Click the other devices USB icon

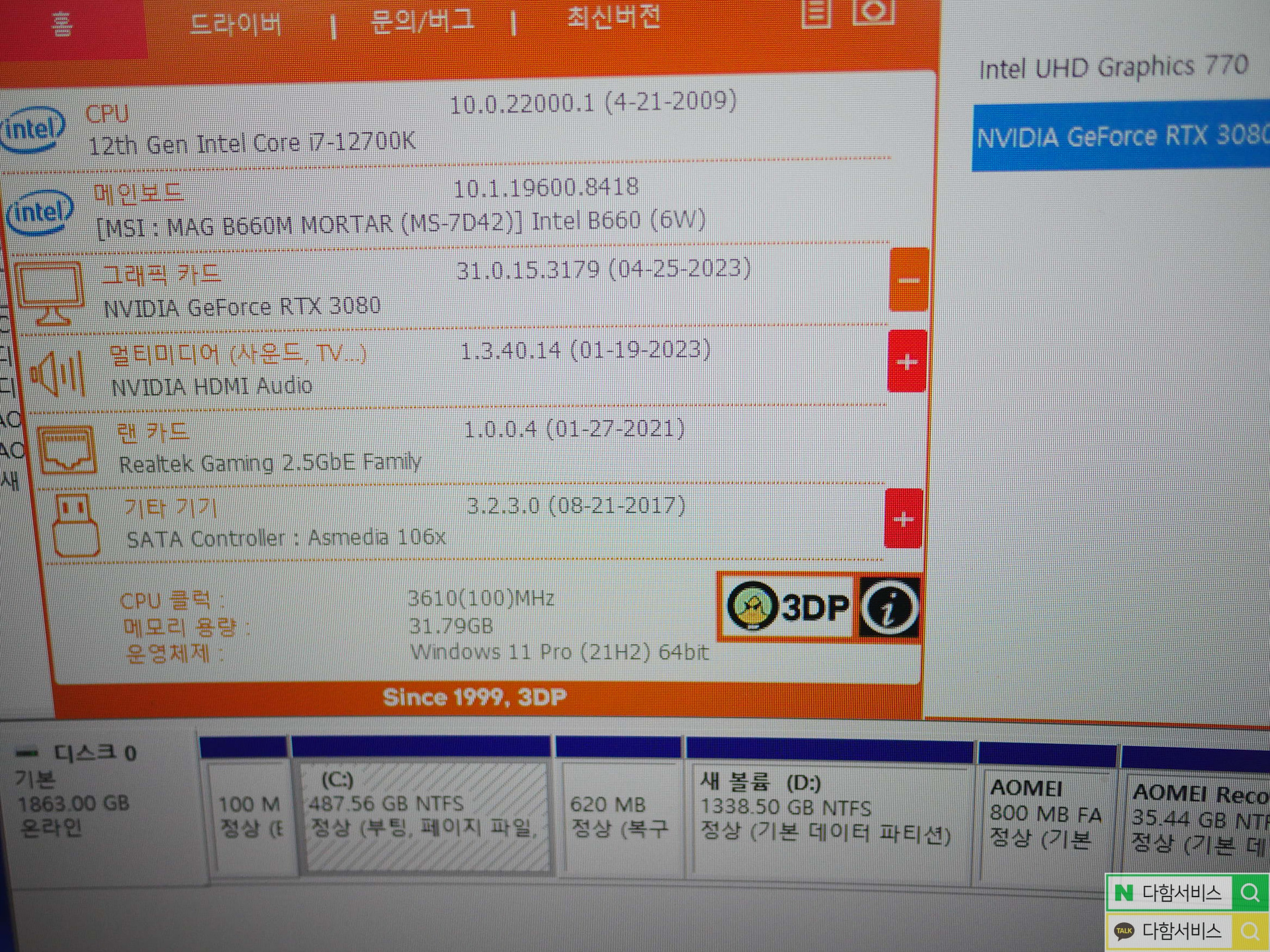pyautogui.click(x=75, y=526)
